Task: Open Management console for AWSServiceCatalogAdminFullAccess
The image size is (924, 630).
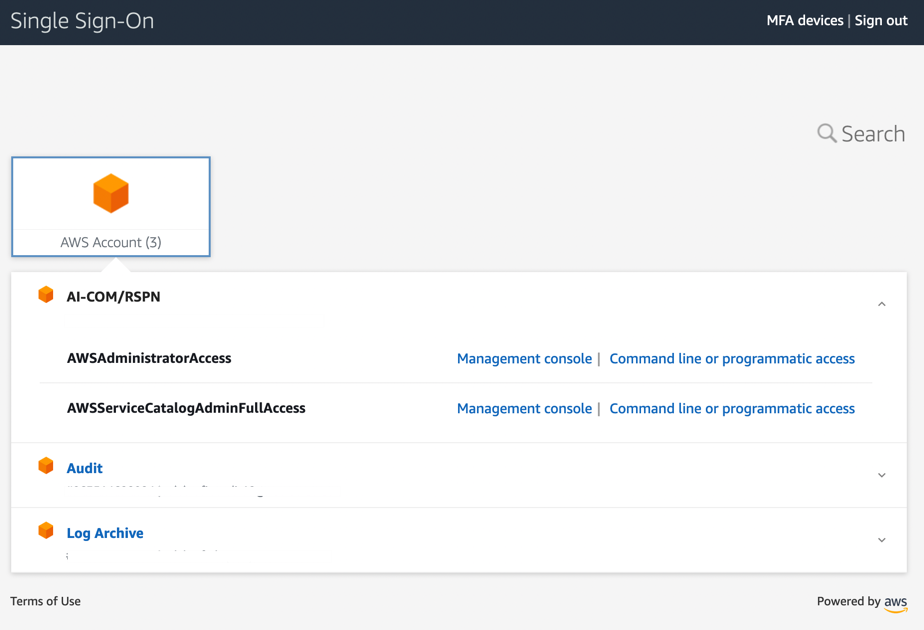Action: (524, 408)
